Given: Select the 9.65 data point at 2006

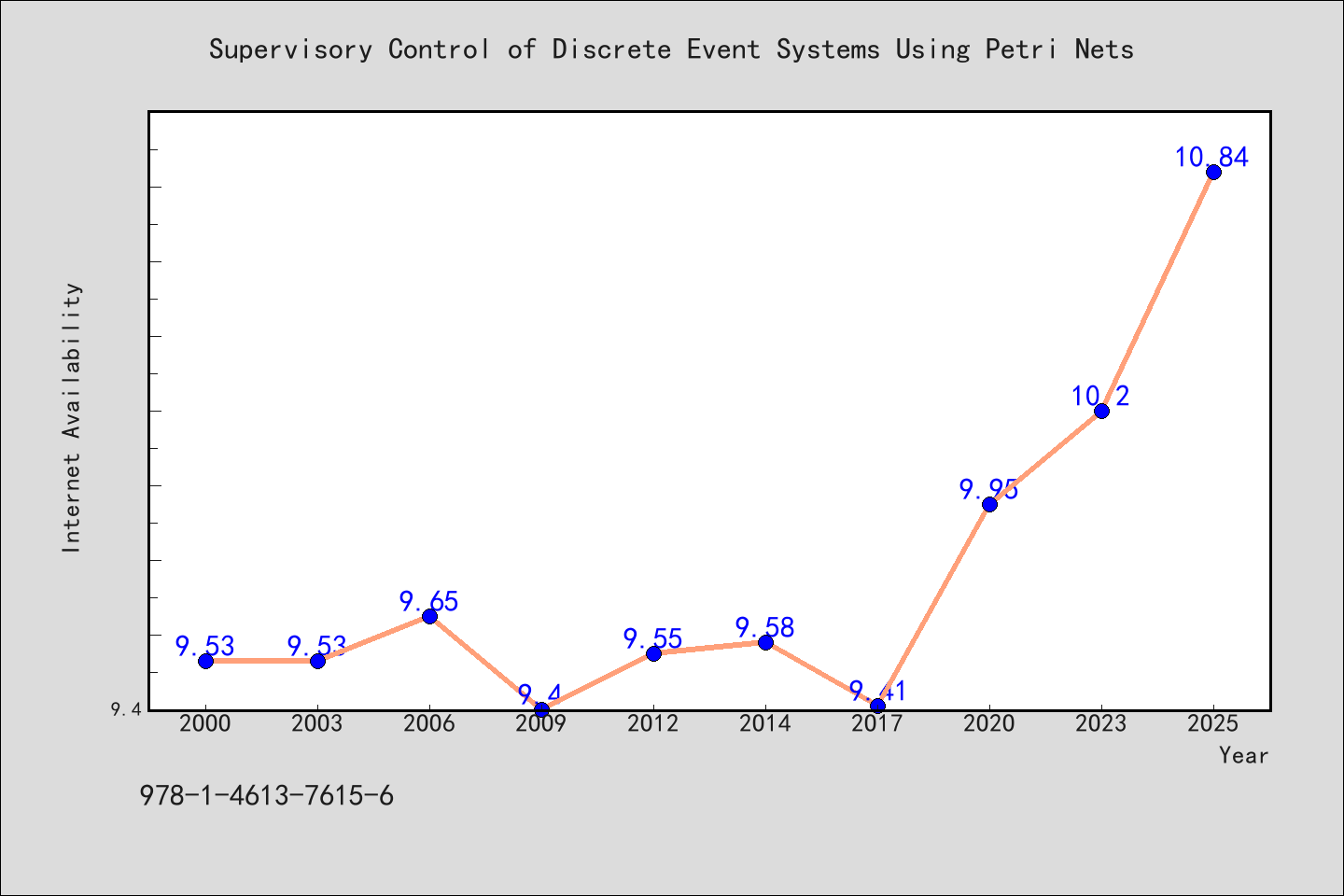Looking at the screenshot, I should click(429, 616).
